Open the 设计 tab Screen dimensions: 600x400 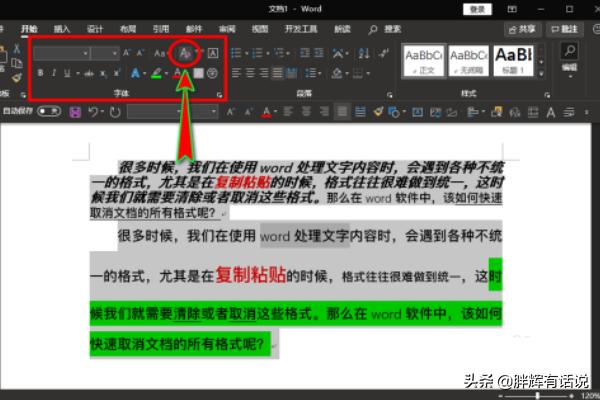pyautogui.click(x=95, y=29)
